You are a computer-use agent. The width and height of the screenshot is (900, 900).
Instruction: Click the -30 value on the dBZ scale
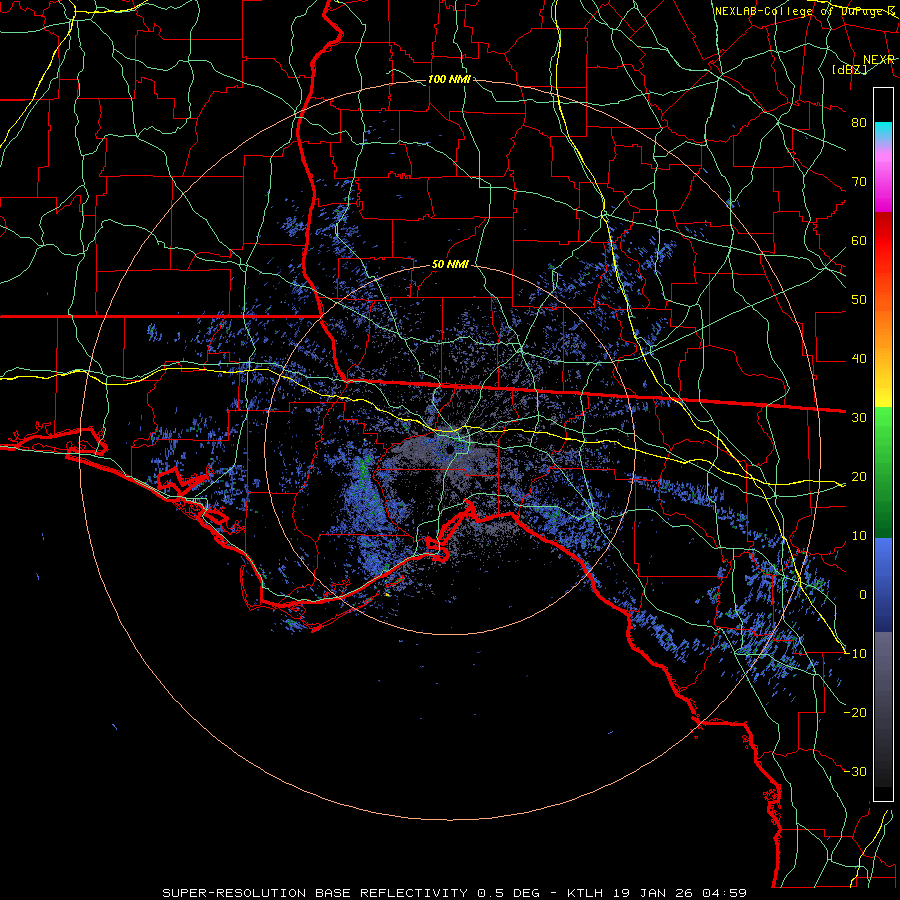855,771
